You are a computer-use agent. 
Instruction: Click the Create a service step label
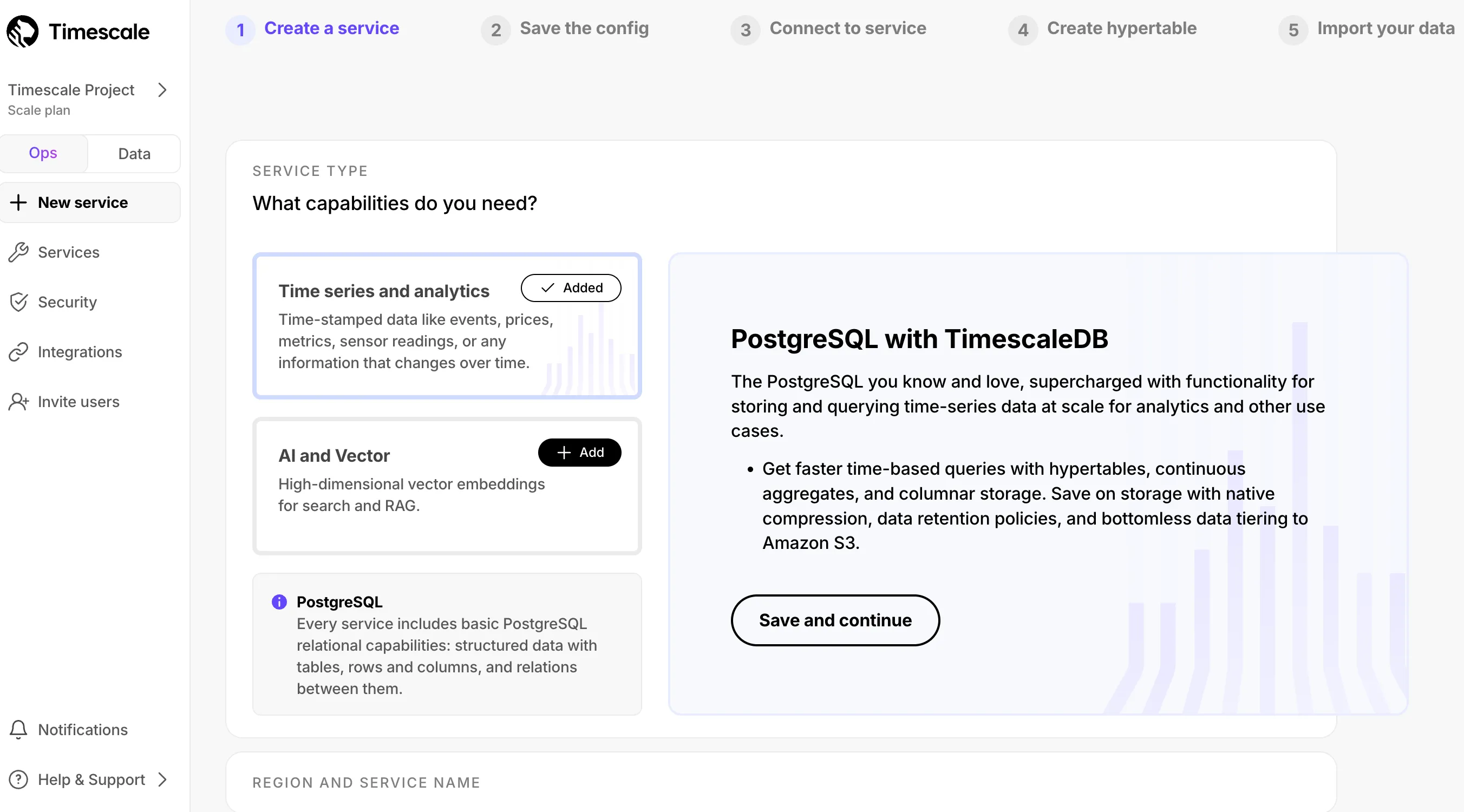pyautogui.click(x=331, y=28)
